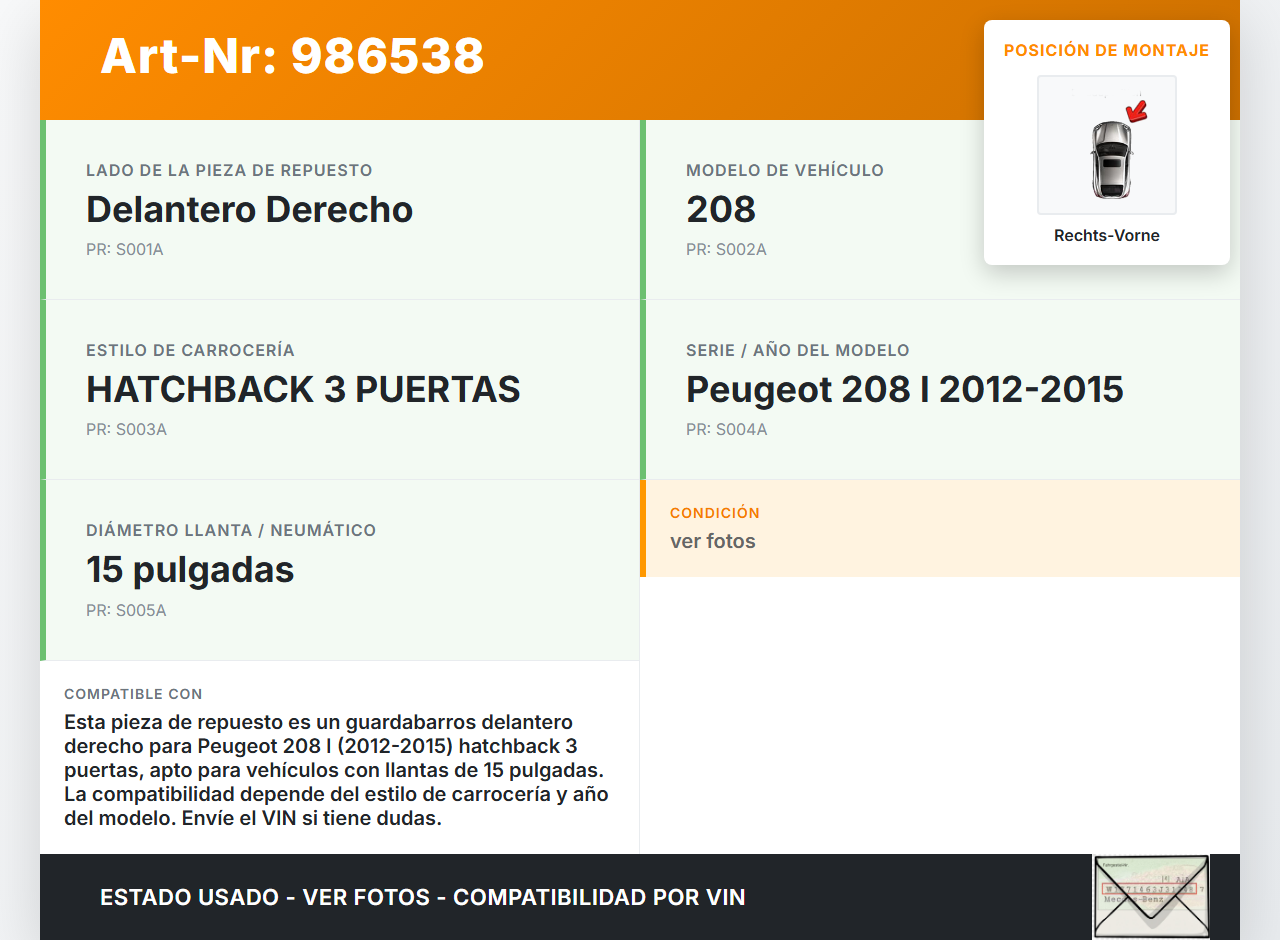Click the Art-Nr: 986538 title

[292, 56]
